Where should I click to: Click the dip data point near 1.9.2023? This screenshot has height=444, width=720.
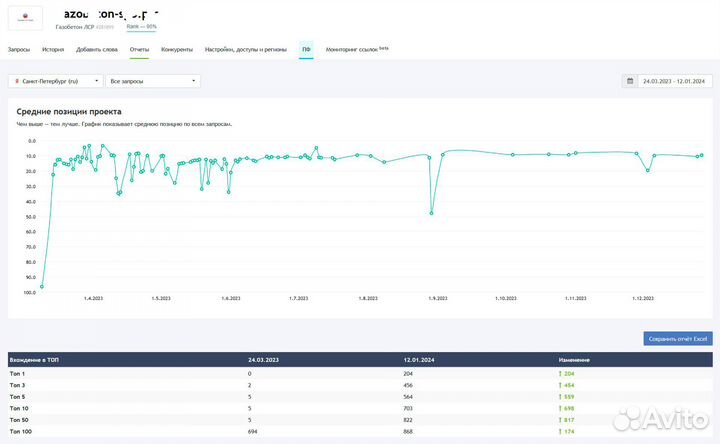coord(432,213)
